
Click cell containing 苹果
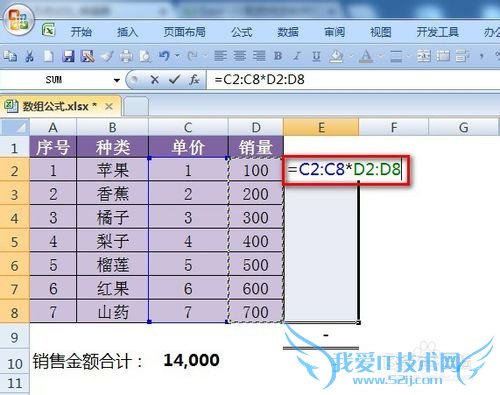pyautogui.click(x=113, y=170)
